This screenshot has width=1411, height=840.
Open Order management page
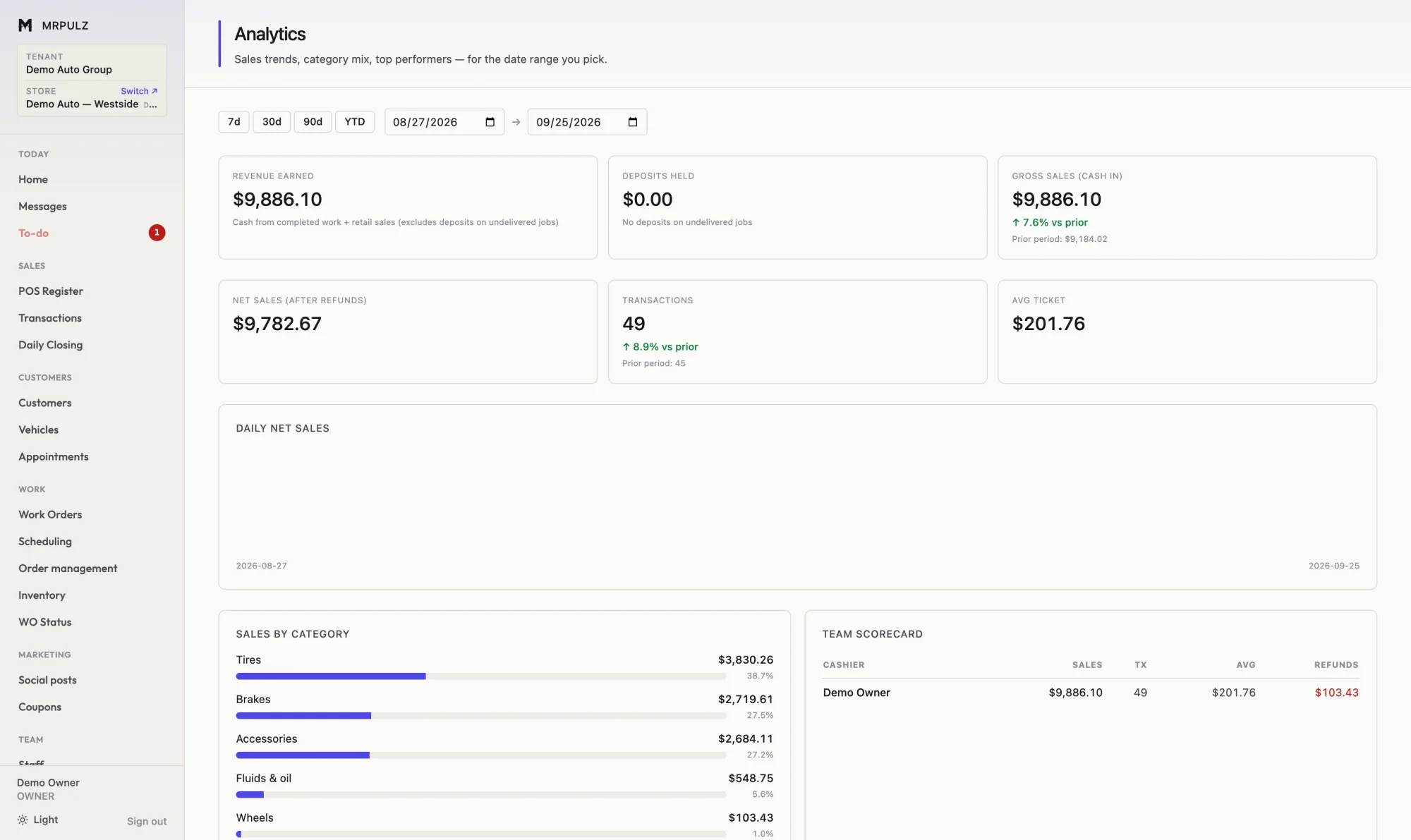pos(68,568)
